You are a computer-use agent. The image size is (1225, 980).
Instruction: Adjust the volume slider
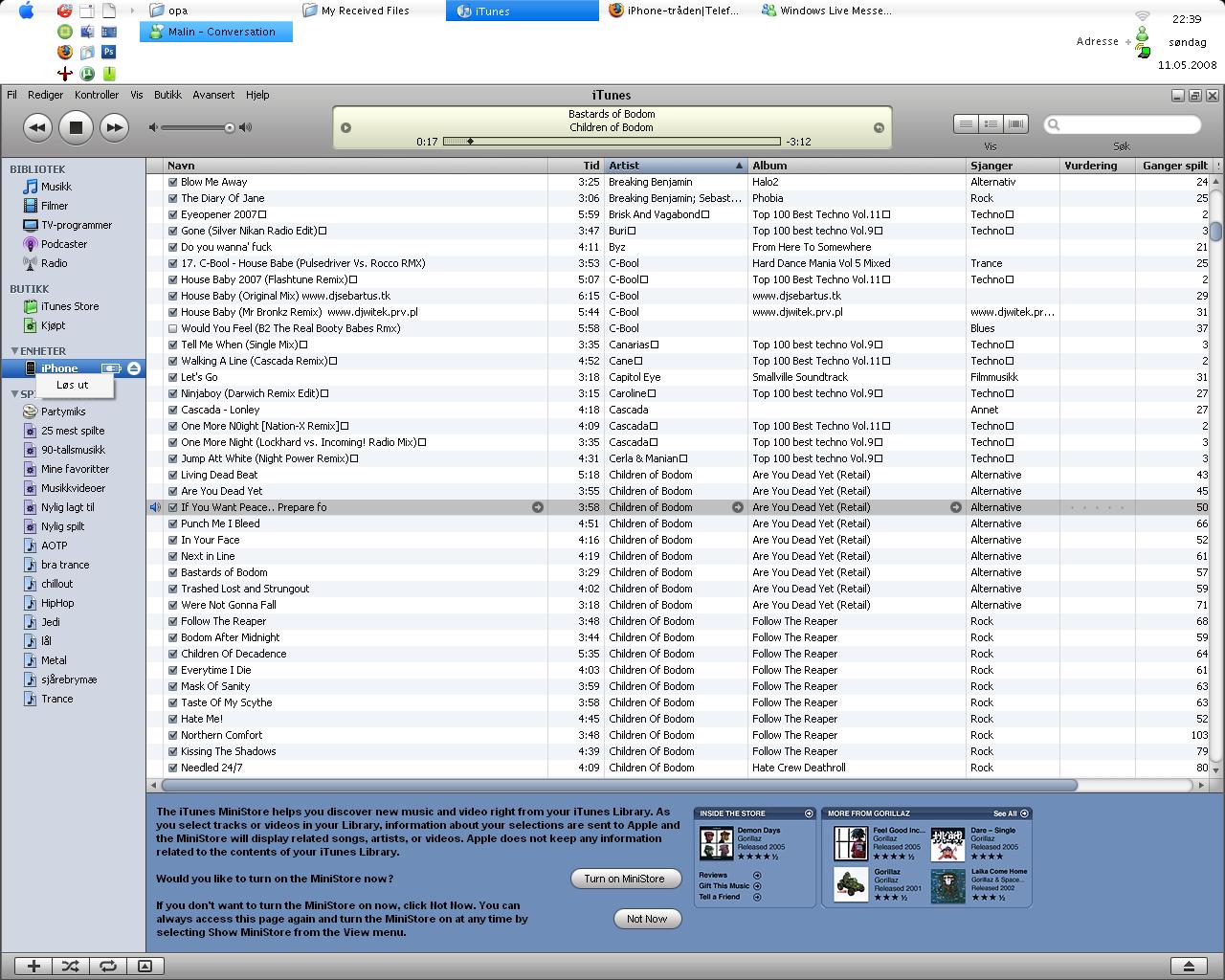point(198,127)
